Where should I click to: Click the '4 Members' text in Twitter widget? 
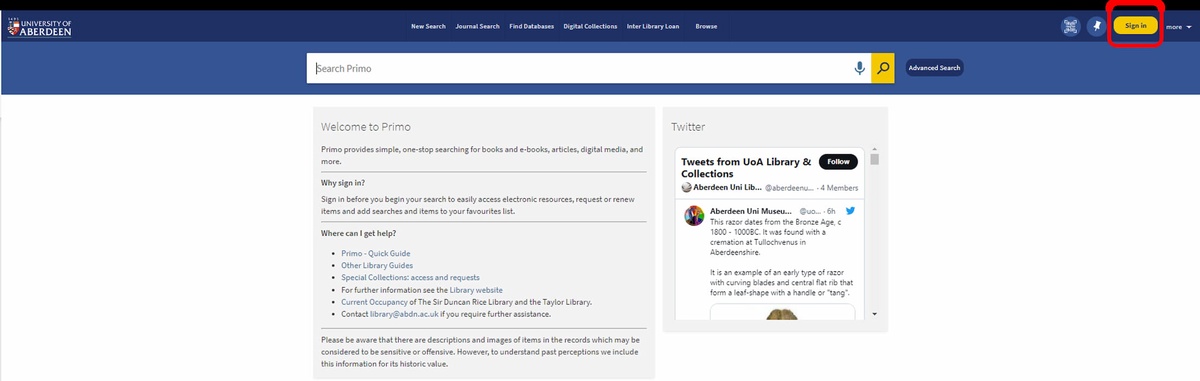(x=840, y=188)
